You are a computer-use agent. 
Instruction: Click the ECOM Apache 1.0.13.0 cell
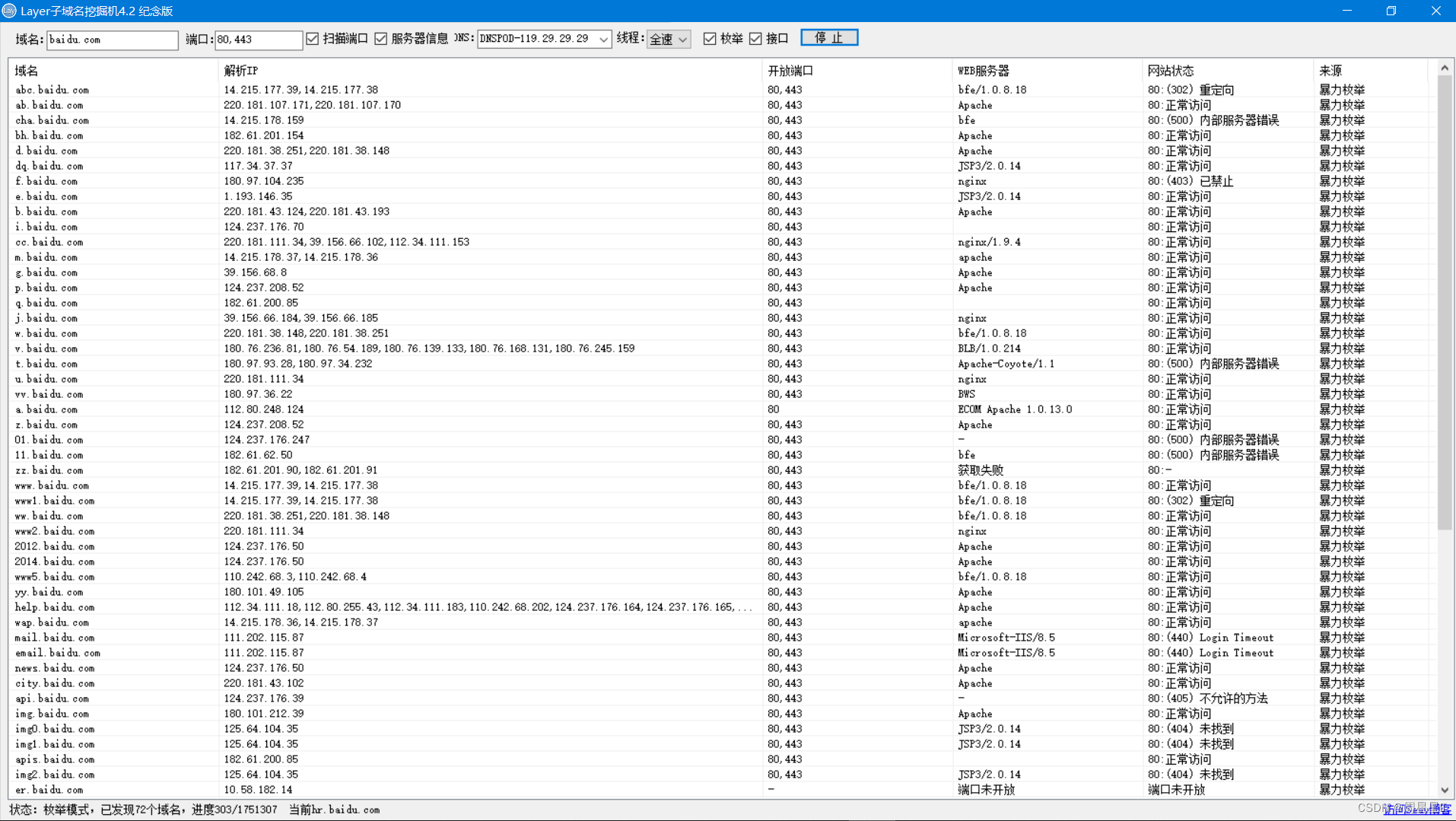[x=1015, y=409]
